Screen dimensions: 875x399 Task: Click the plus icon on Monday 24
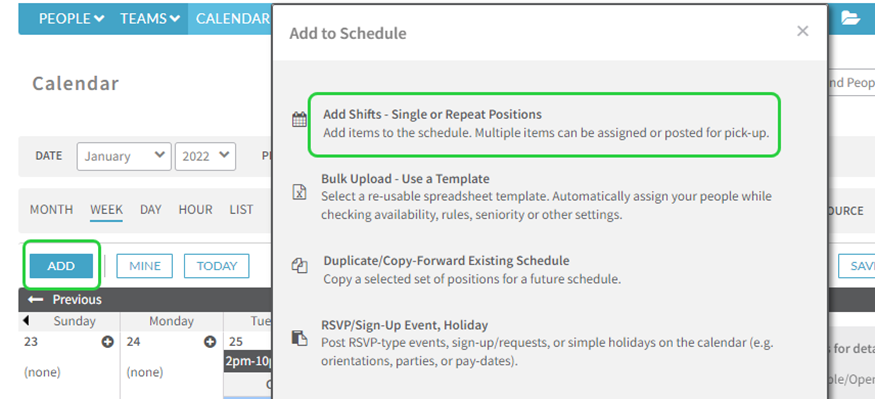point(210,342)
